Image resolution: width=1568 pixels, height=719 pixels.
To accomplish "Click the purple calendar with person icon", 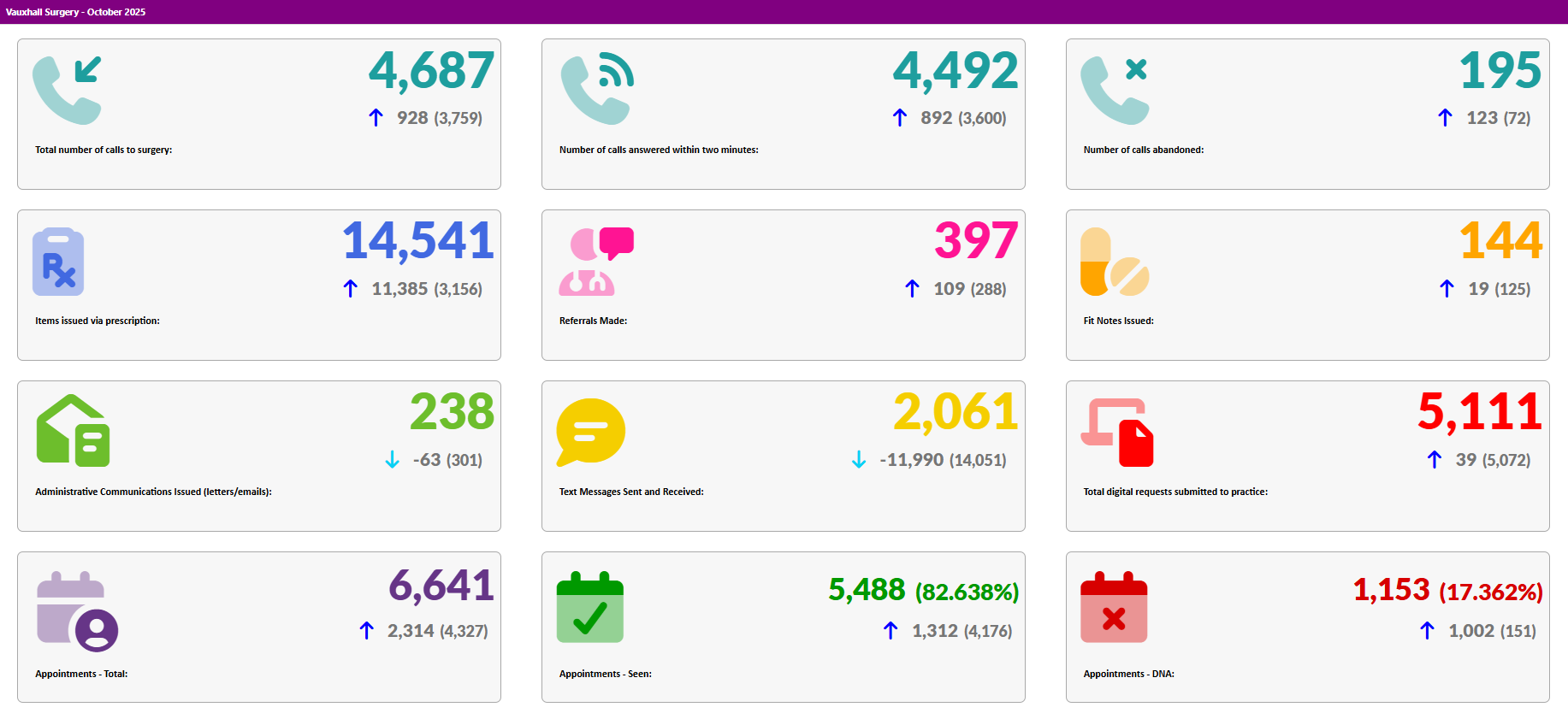I will pos(77,610).
